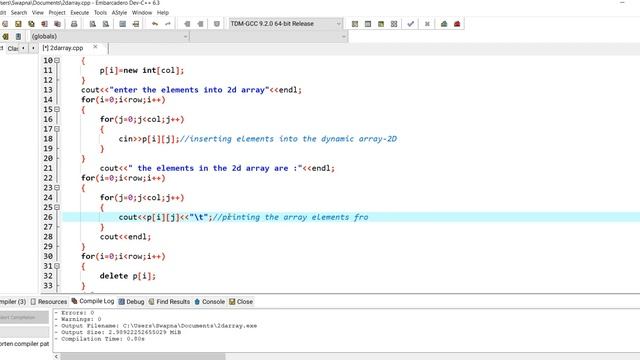
Task: Click line number 26 in the gutter
Action: 48,217
